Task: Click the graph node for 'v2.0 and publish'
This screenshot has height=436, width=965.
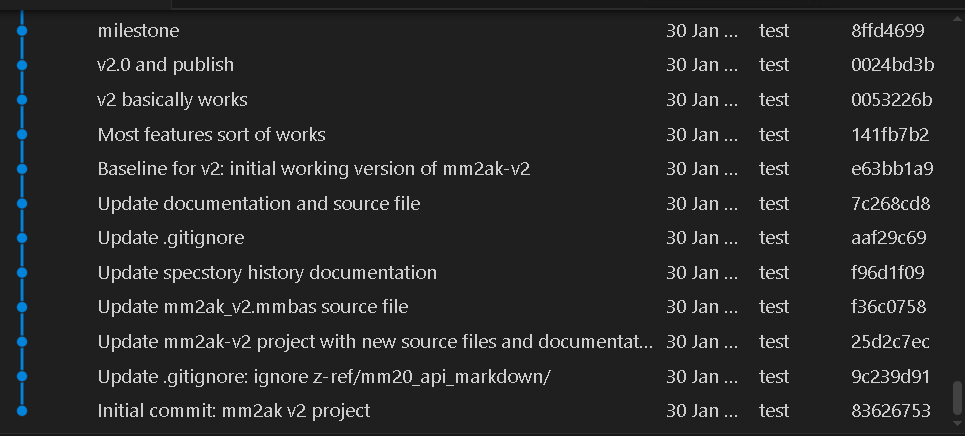Action: click(x=22, y=65)
